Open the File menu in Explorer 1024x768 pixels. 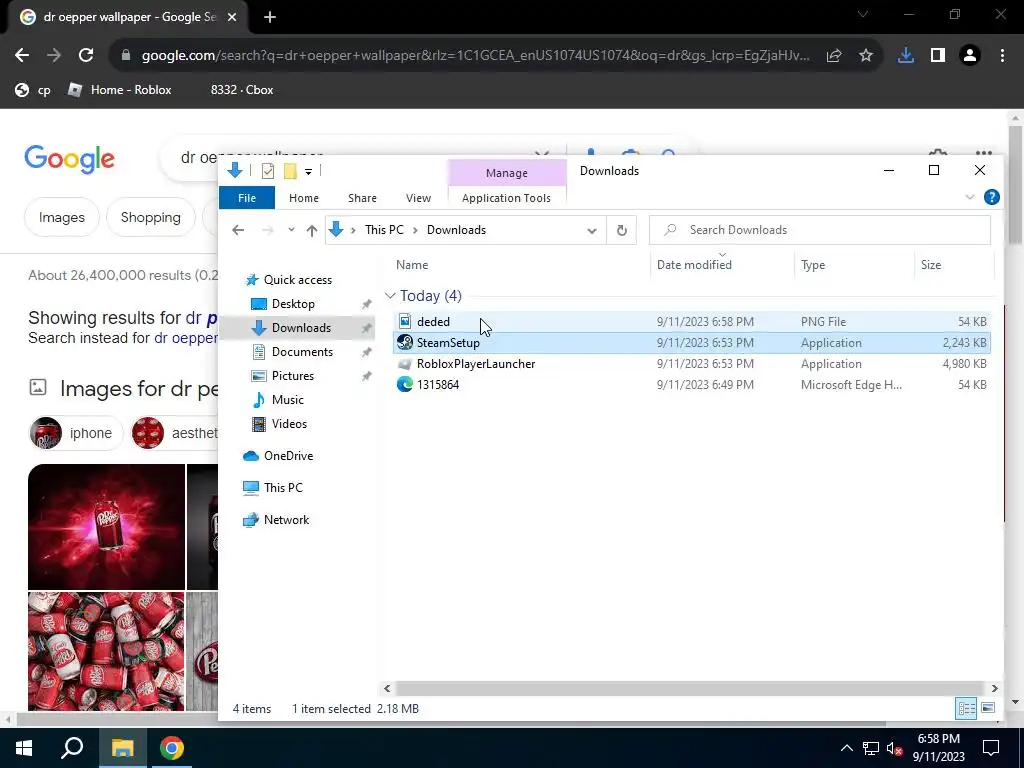[247, 198]
